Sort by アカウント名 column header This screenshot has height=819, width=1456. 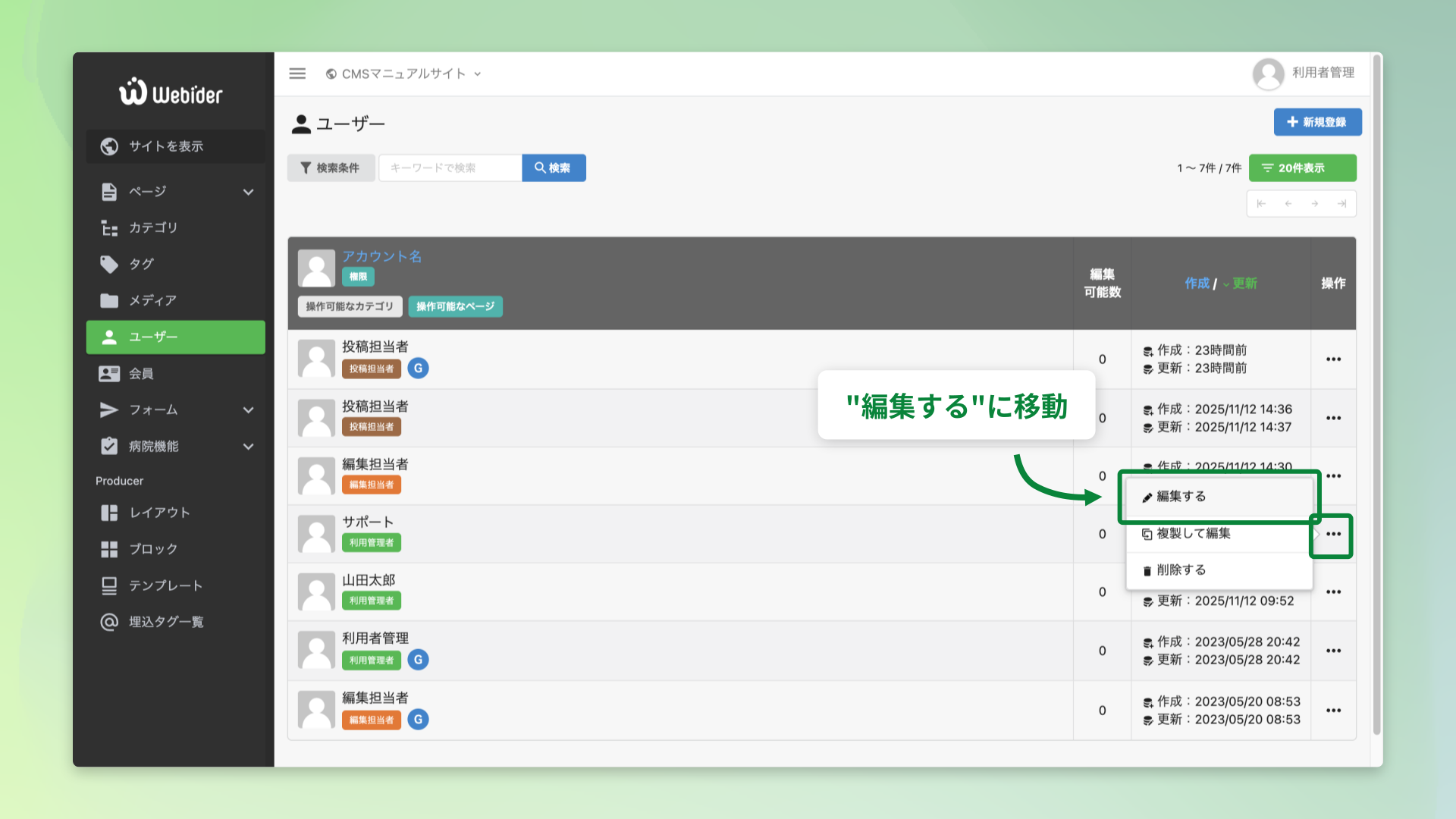pos(381,256)
